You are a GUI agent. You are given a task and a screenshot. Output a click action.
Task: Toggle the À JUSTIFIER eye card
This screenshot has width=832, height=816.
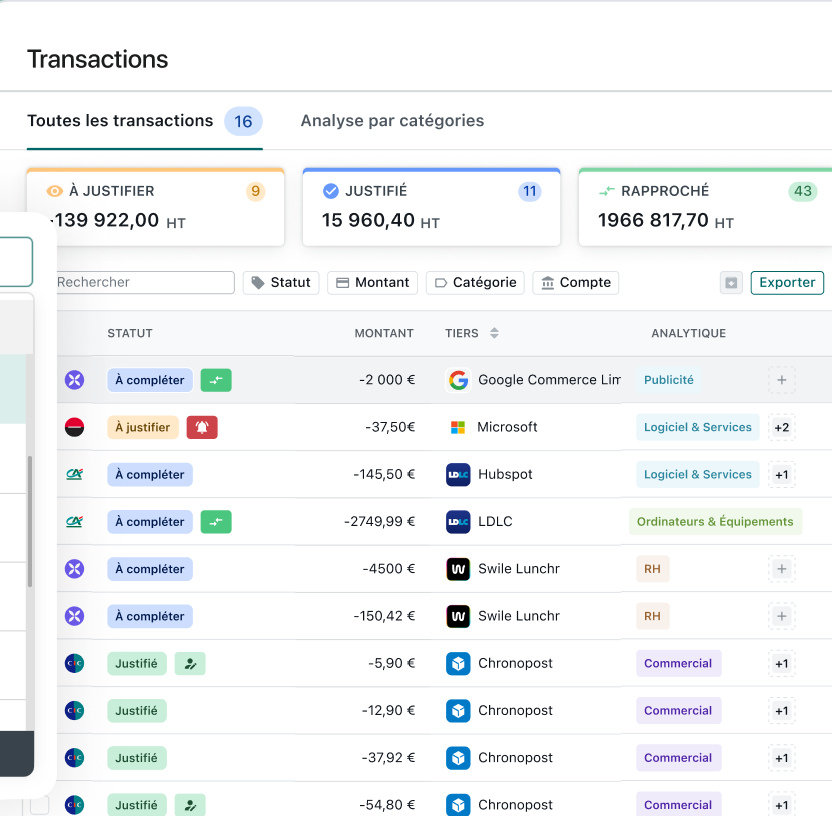click(x=155, y=207)
